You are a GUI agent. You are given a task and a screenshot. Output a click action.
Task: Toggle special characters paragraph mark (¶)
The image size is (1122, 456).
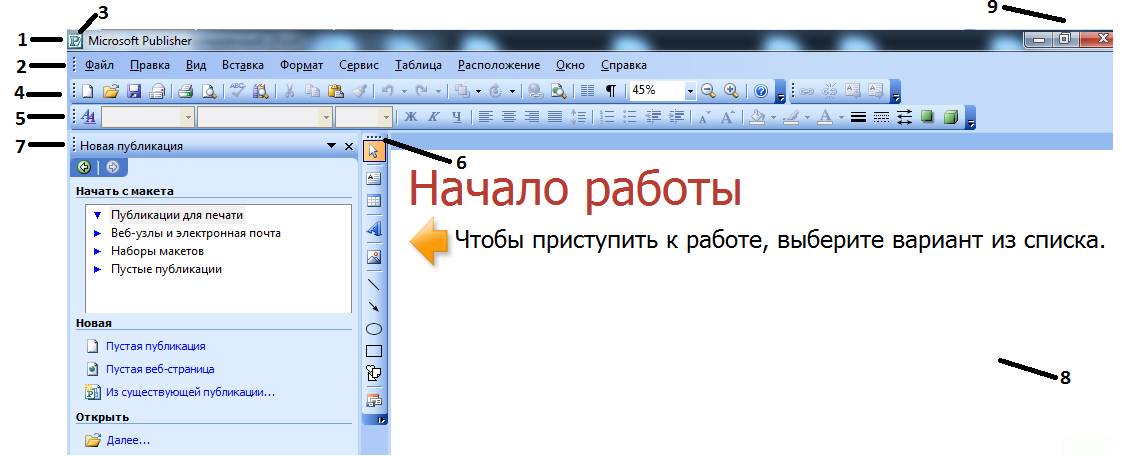point(610,91)
